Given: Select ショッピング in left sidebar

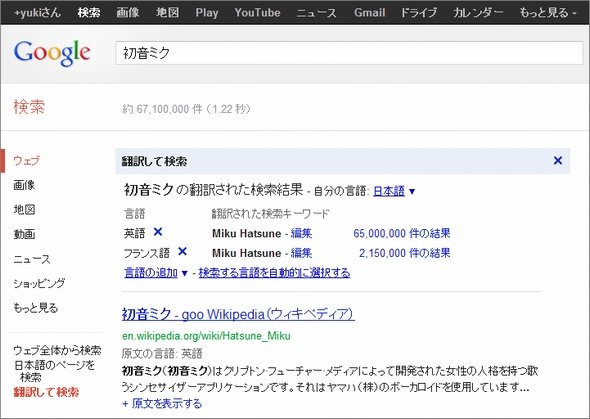Looking at the screenshot, I should [39, 283].
